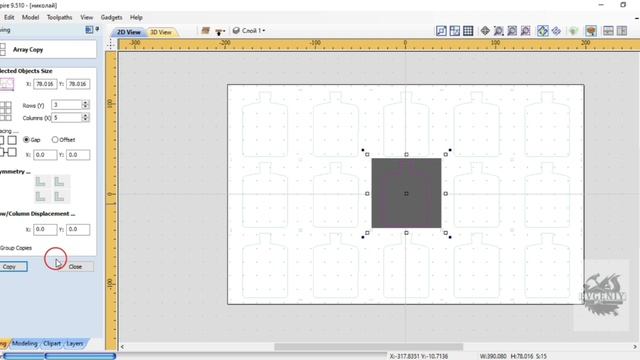The width and height of the screenshot is (640, 360).
Task: Click the center handle of the selected square
Action: (x=406, y=193)
